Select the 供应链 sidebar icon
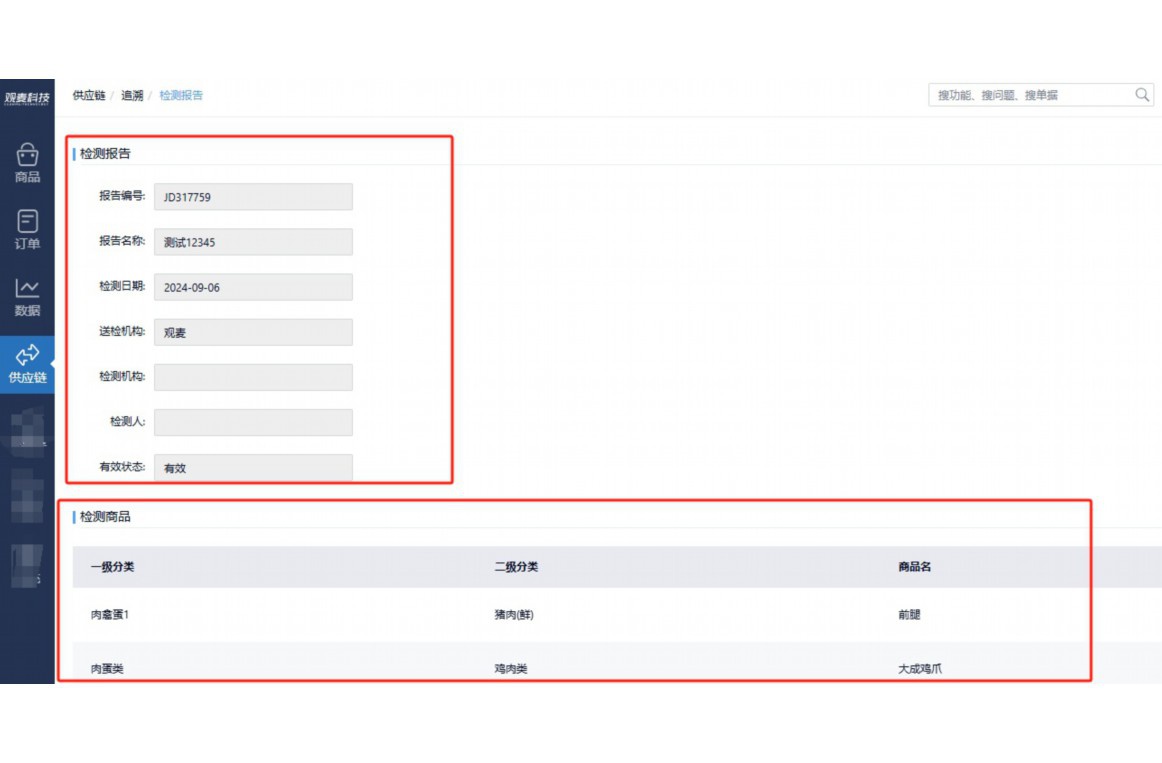Screen dimensions: 1162x763 tap(27, 364)
